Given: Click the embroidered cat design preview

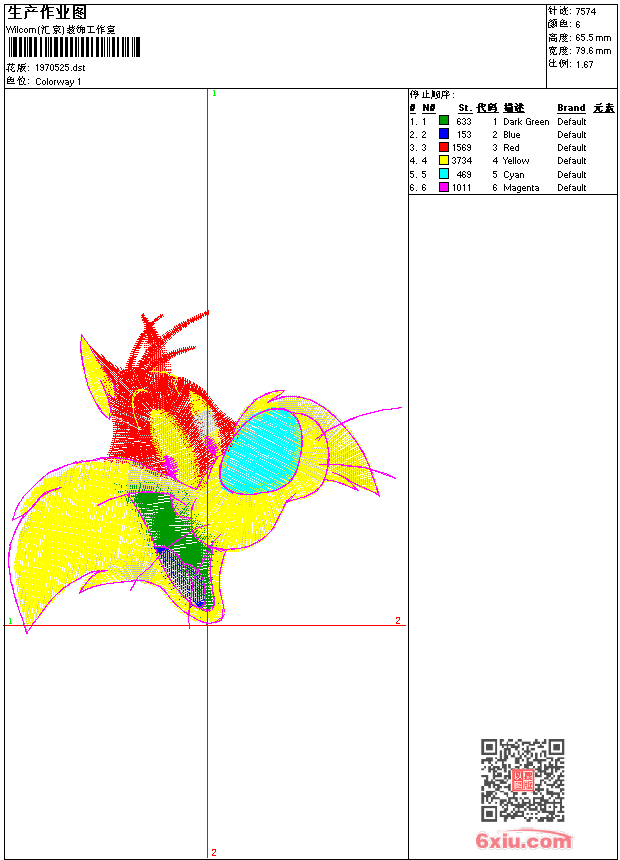Looking at the screenshot, I should [x=204, y=473].
